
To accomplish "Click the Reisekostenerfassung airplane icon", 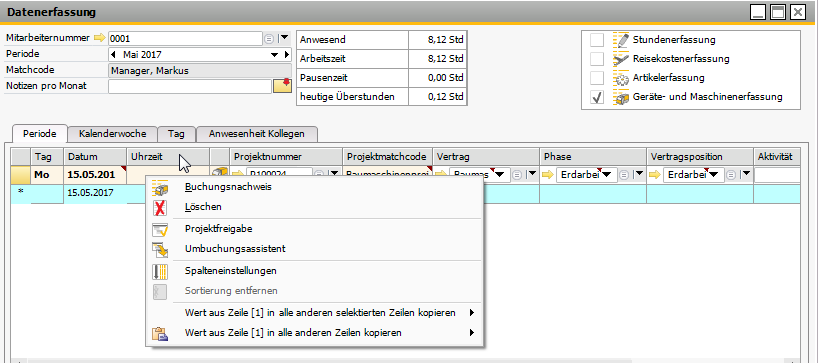I will [x=621, y=59].
